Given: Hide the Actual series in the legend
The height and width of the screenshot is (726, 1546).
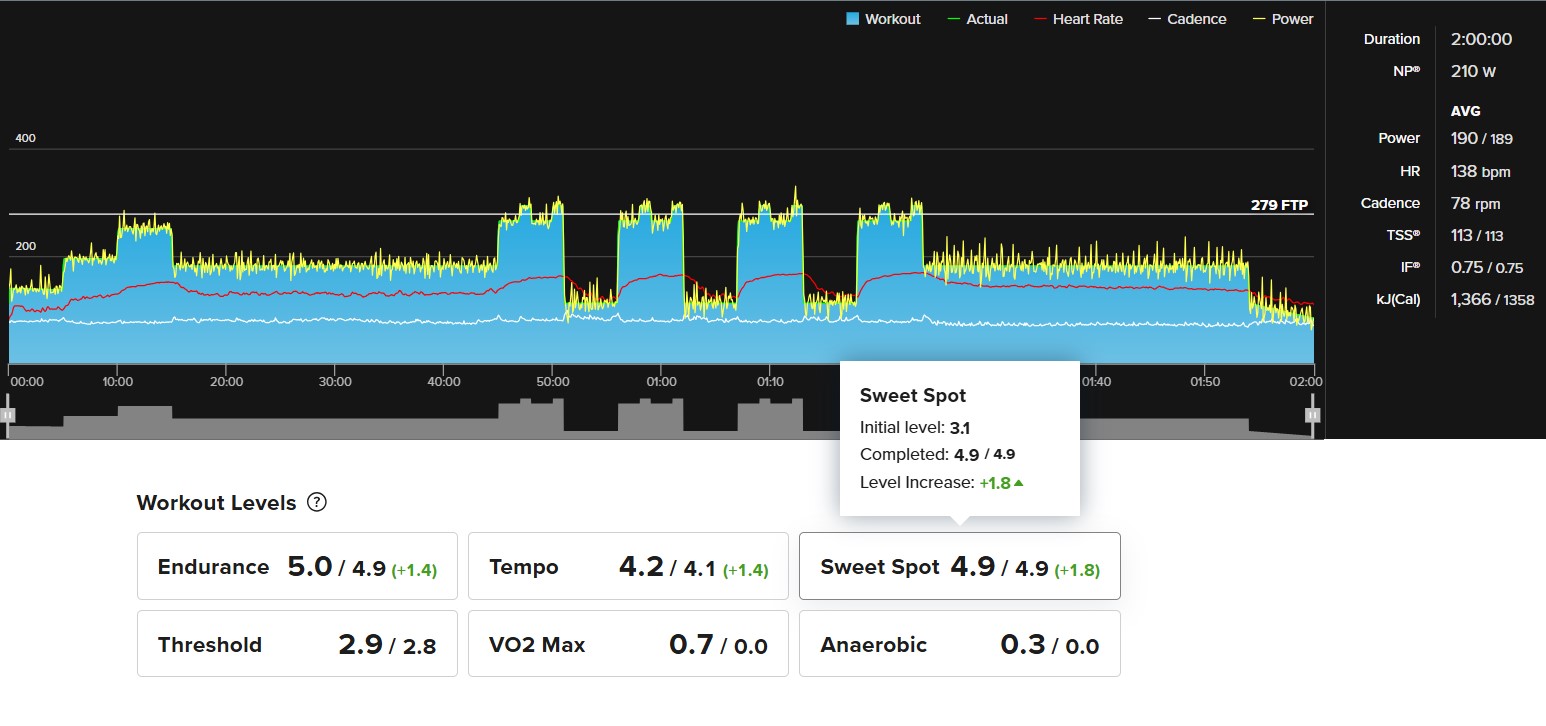Looking at the screenshot, I should (977, 19).
